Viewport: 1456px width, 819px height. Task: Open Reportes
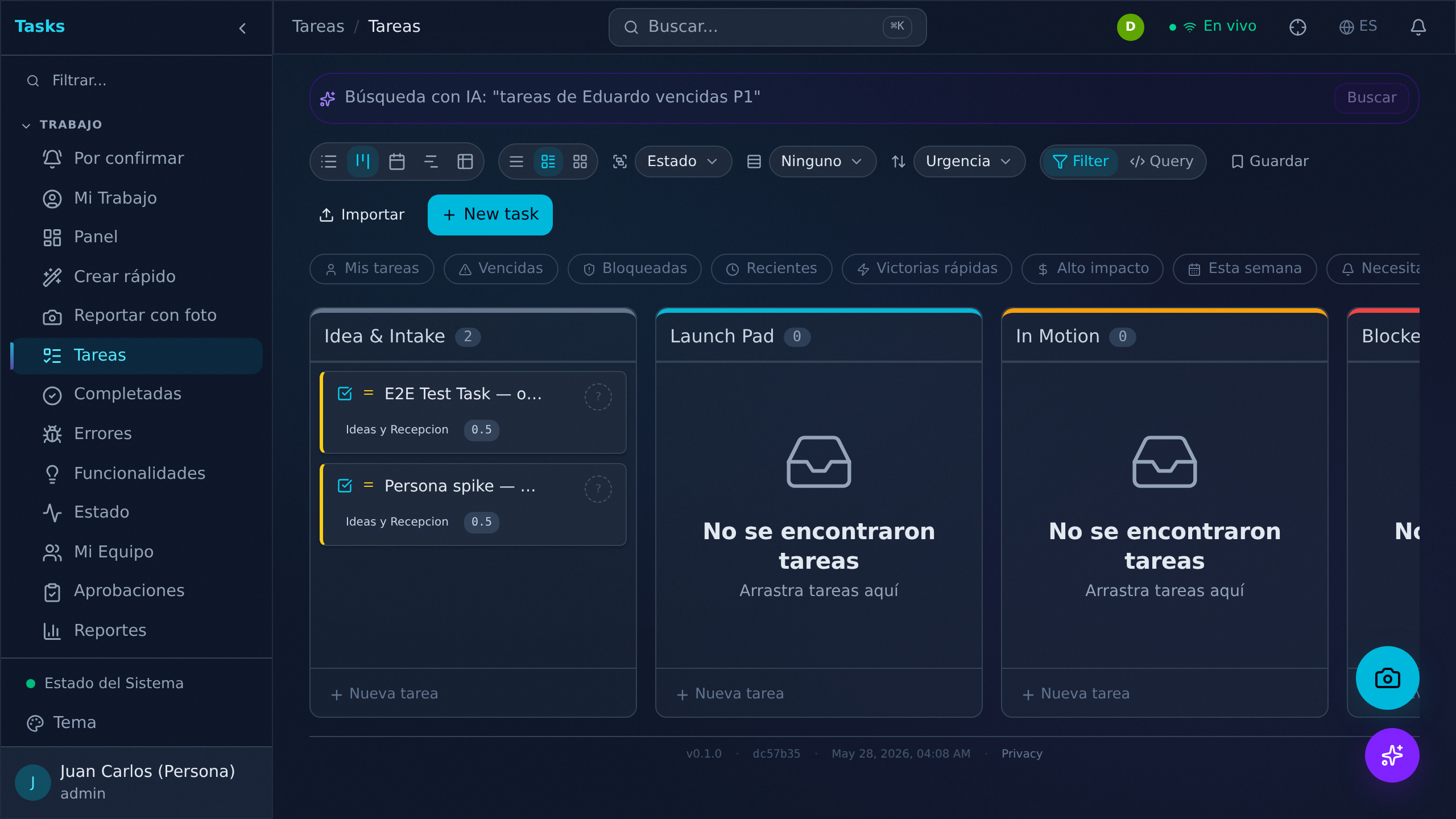136,630
